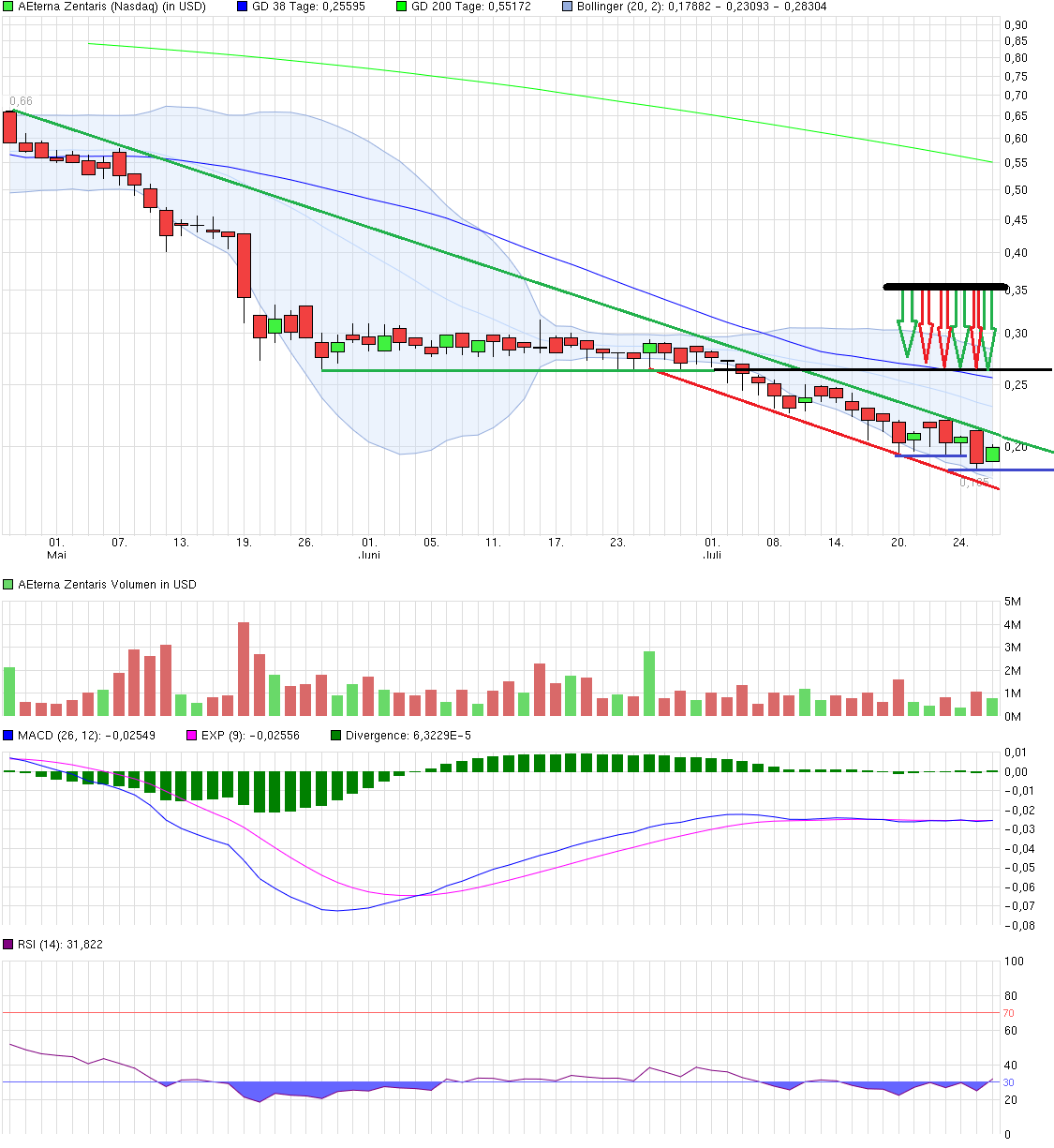Click the '19.' date axis label
The height and width of the screenshot is (1148, 1054).
244,543
